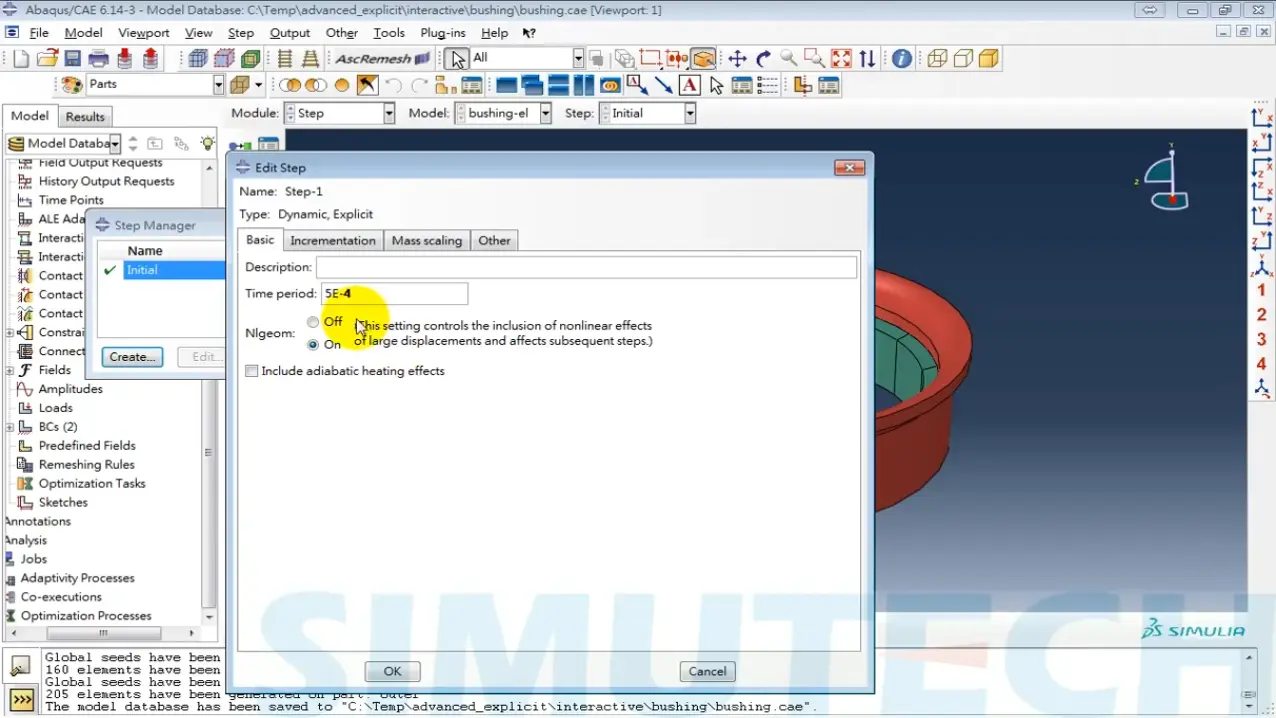Switch to the Results tab

click(85, 117)
